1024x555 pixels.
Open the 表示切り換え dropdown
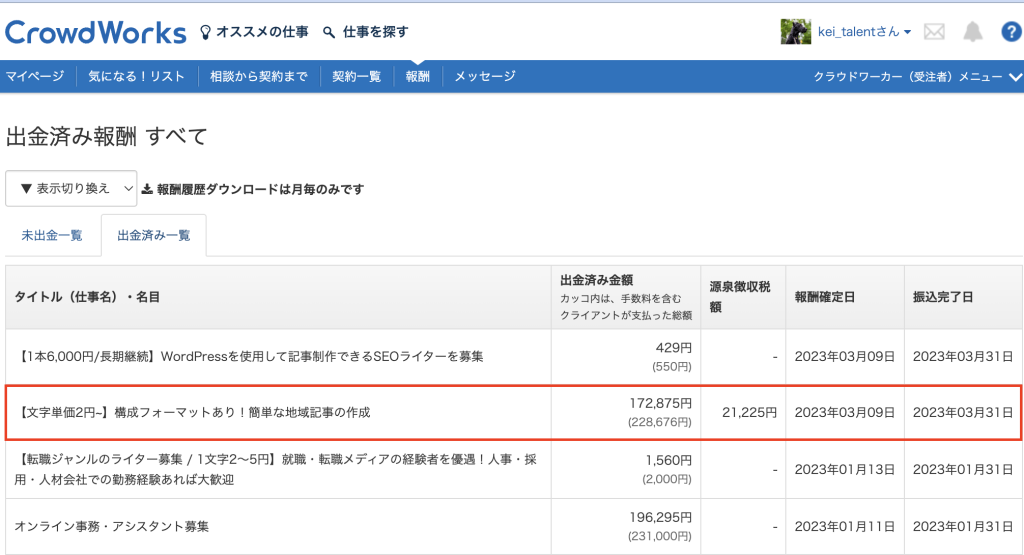click(x=72, y=188)
